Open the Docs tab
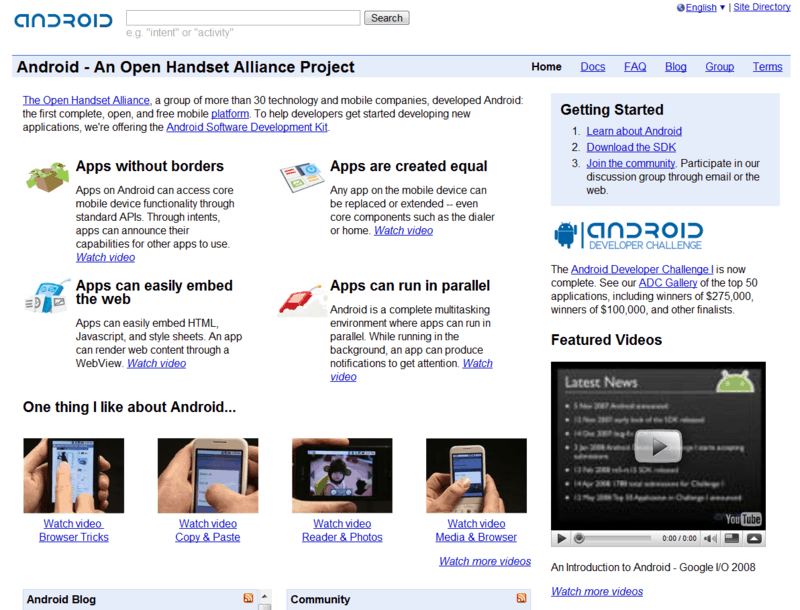Screen dimensions: 800x610 (x=593, y=67)
